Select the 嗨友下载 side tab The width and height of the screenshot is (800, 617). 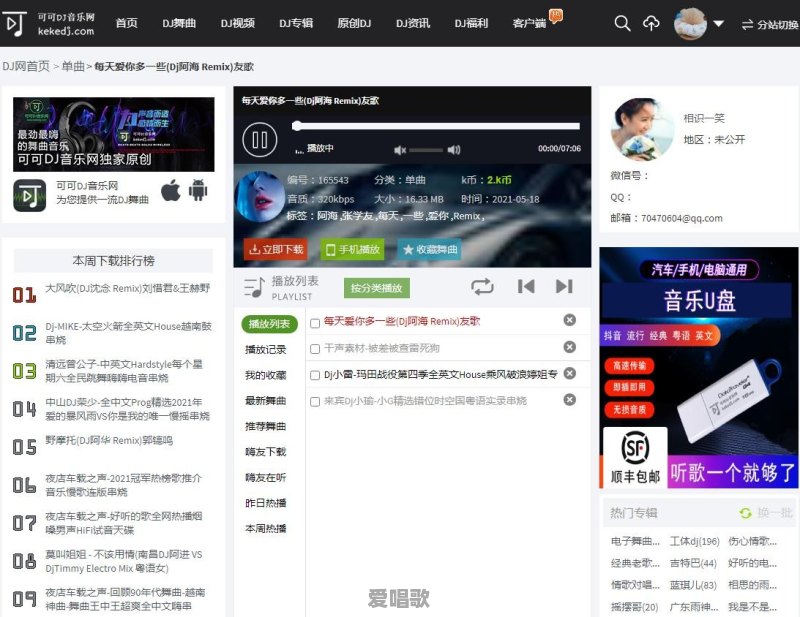click(x=265, y=452)
